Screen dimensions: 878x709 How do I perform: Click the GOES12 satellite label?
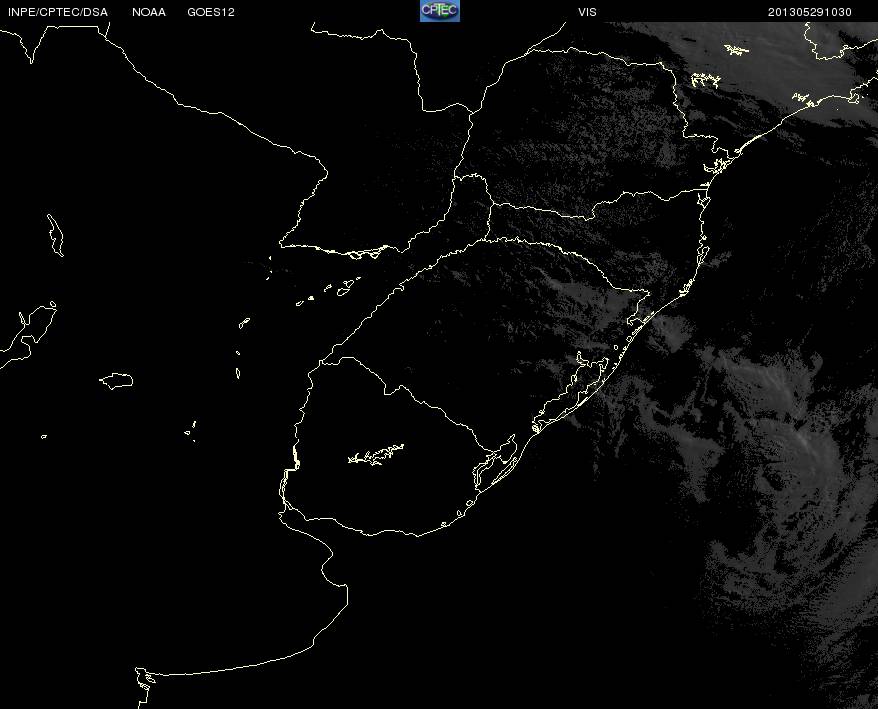[211, 12]
